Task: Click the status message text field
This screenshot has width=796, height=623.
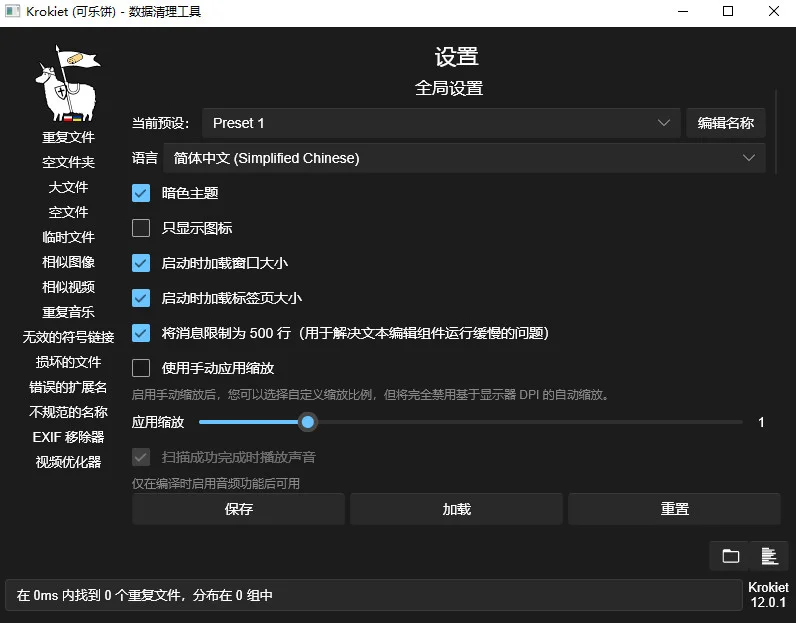Action: pos(374,595)
